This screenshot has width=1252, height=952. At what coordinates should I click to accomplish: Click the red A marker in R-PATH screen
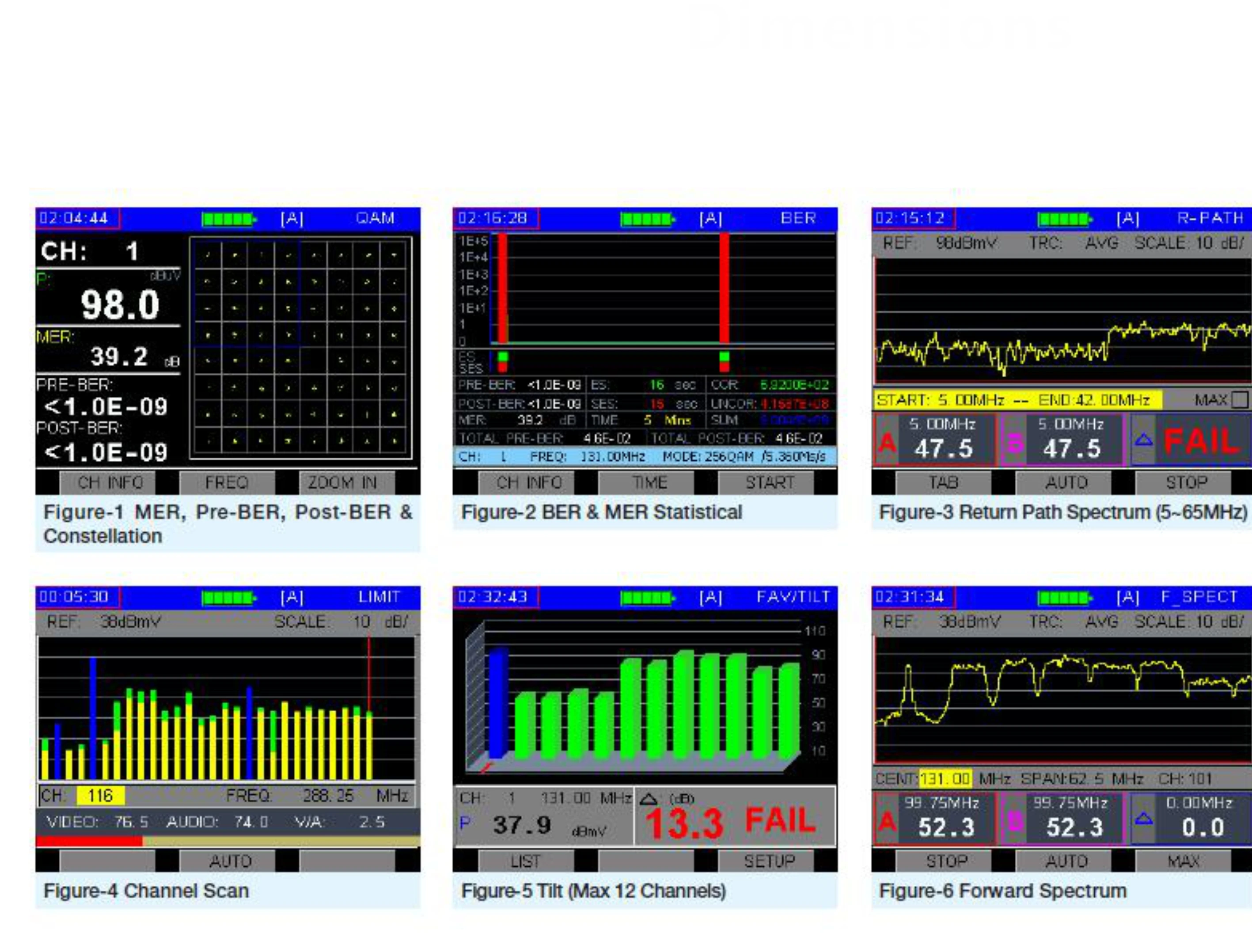coord(887,443)
